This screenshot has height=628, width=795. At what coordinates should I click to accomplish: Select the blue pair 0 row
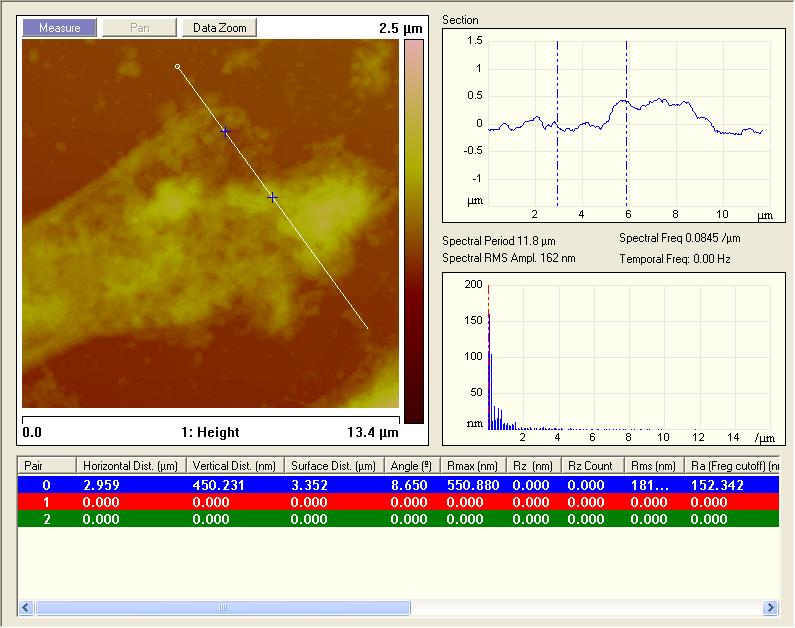point(398,485)
